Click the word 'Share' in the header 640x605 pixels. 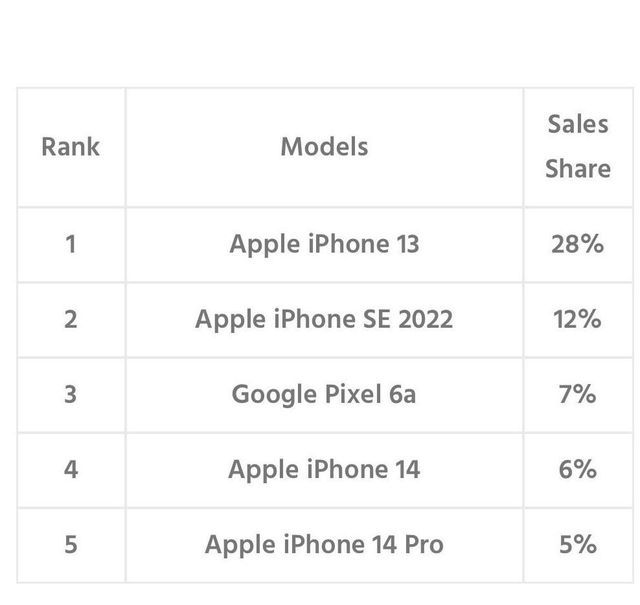point(577,169)
